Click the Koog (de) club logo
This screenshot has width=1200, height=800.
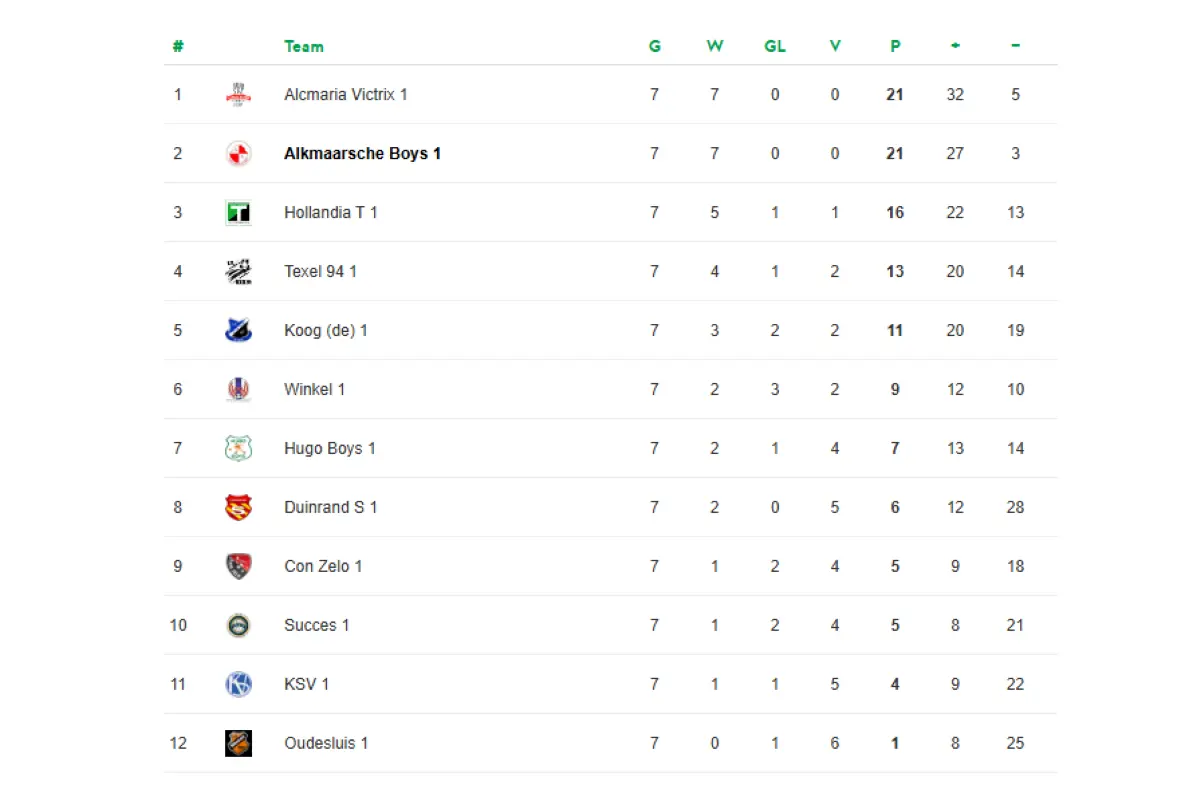pyautogui.click(x=238, y=331)
